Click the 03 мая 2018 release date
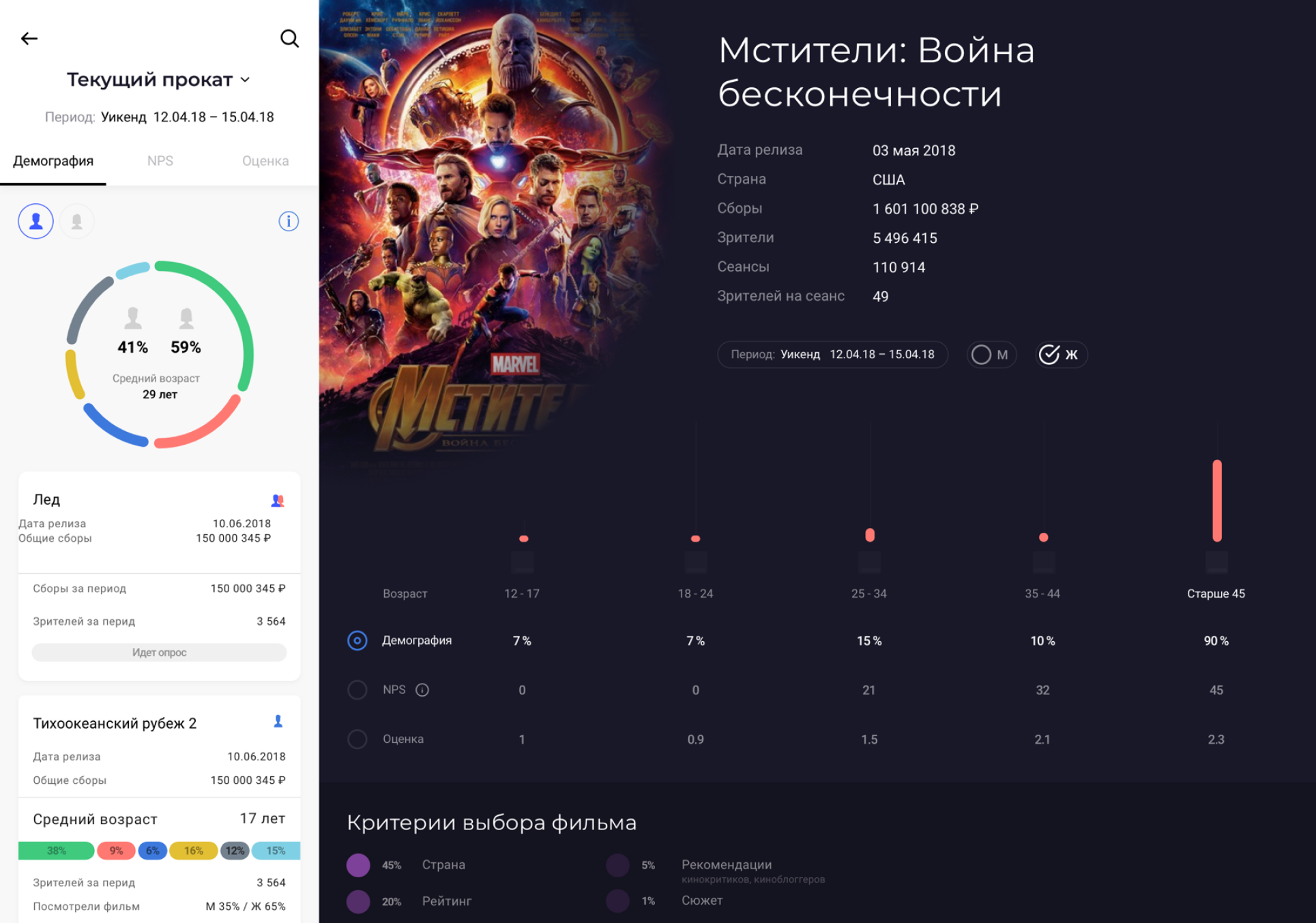The width and height of the screenshot is (1316, 923). [914, 150]
